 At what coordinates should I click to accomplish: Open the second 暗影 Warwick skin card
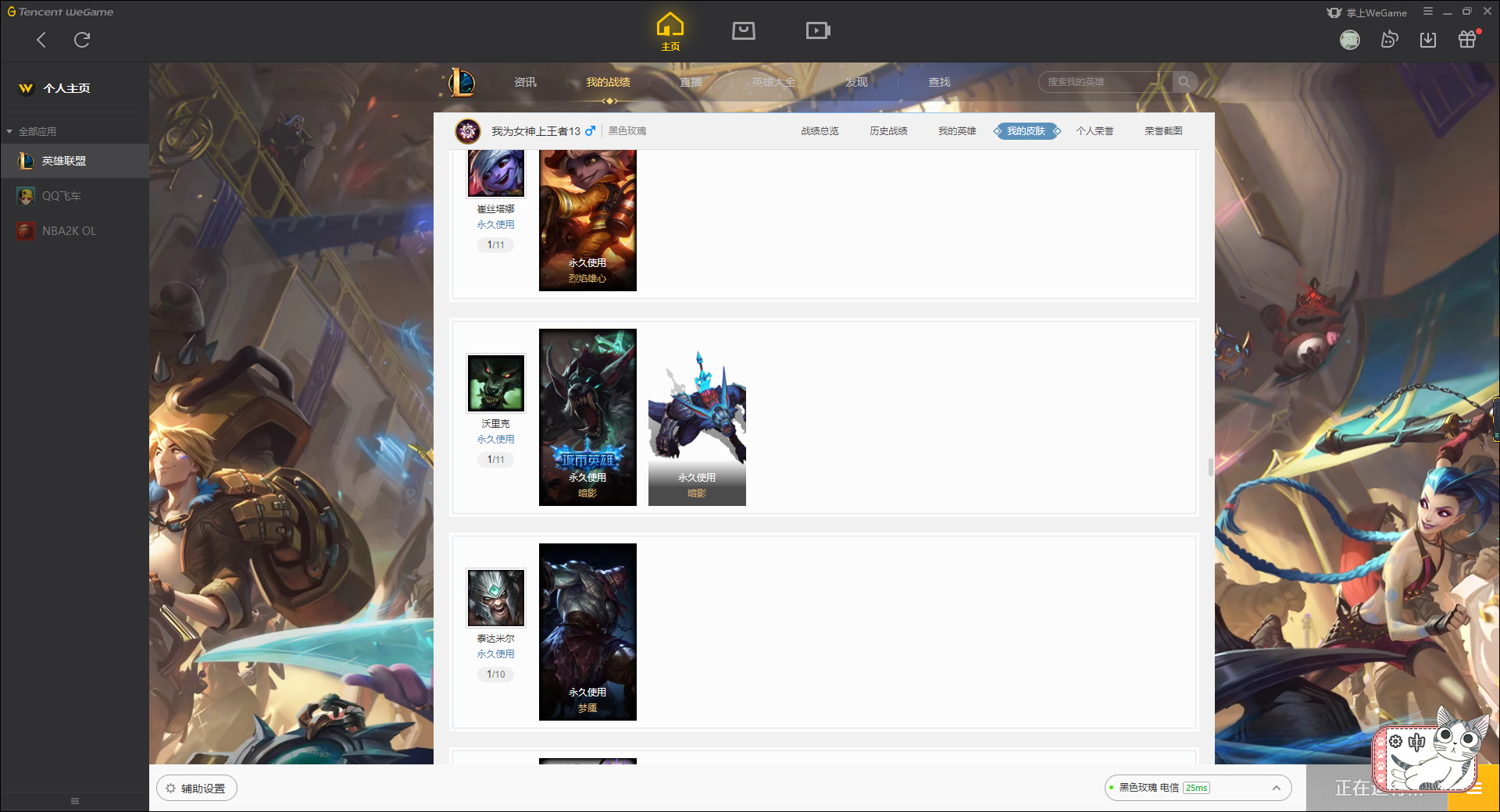click(x=697, y=417)
